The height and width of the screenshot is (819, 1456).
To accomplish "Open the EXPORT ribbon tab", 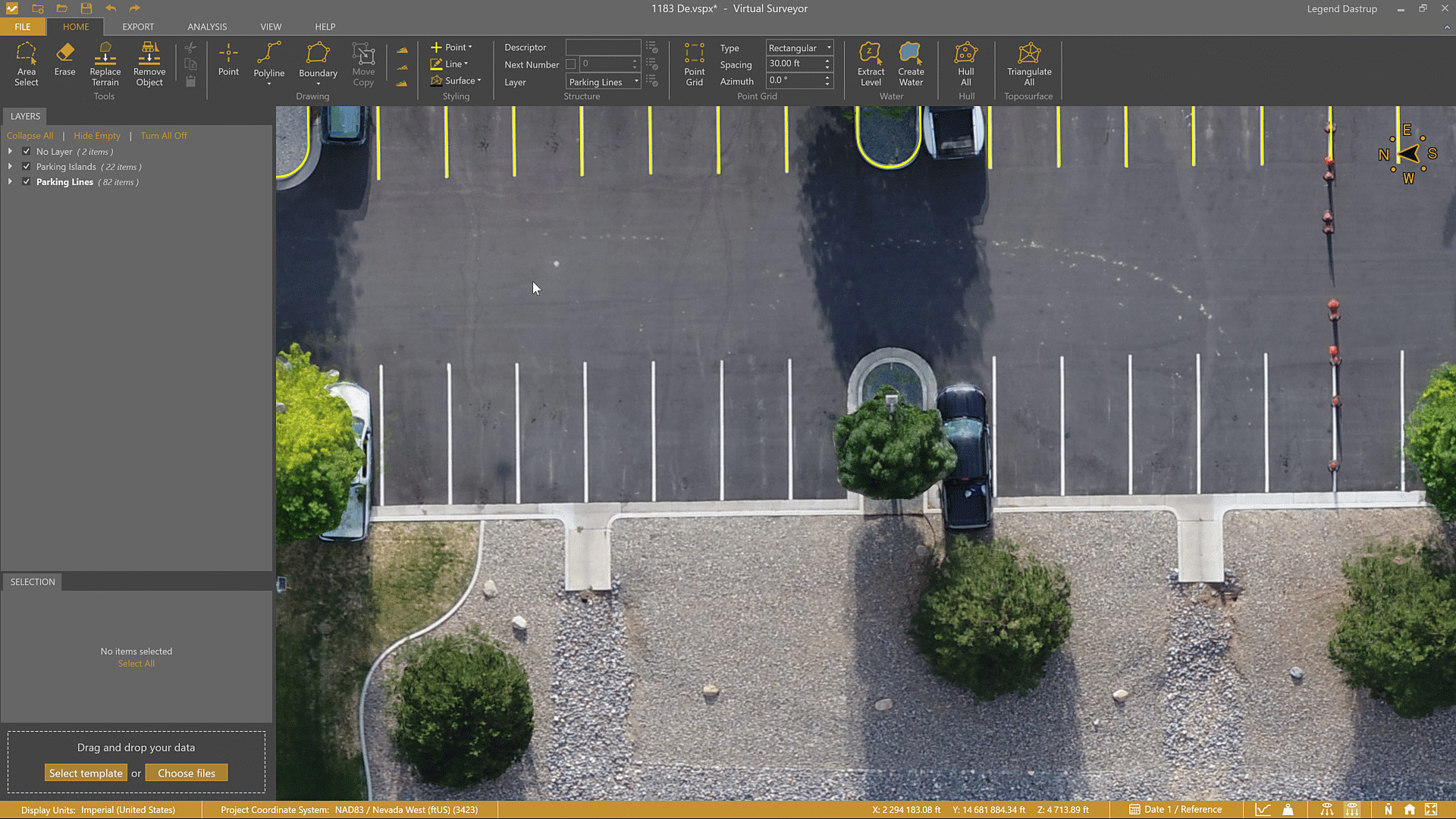I will [x=138, y=27].
